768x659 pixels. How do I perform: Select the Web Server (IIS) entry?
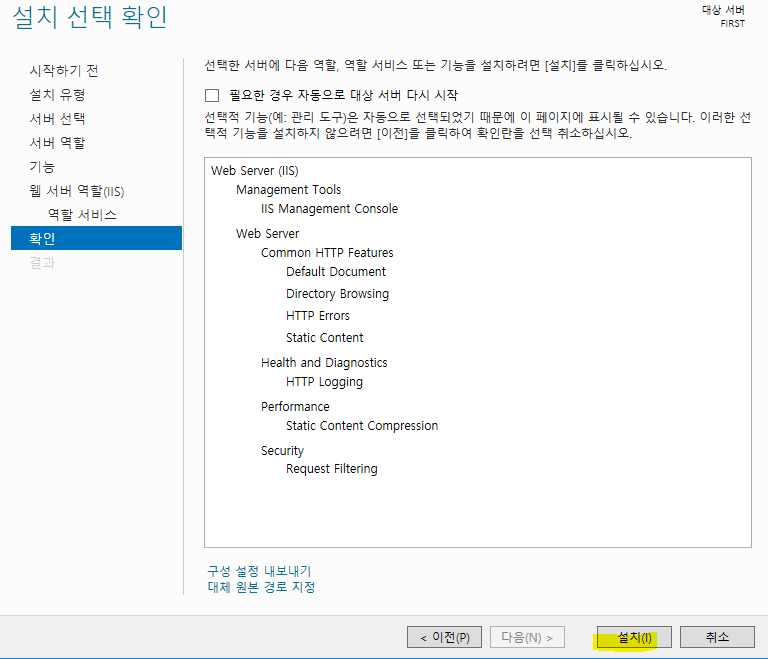(x=255, y=171)
